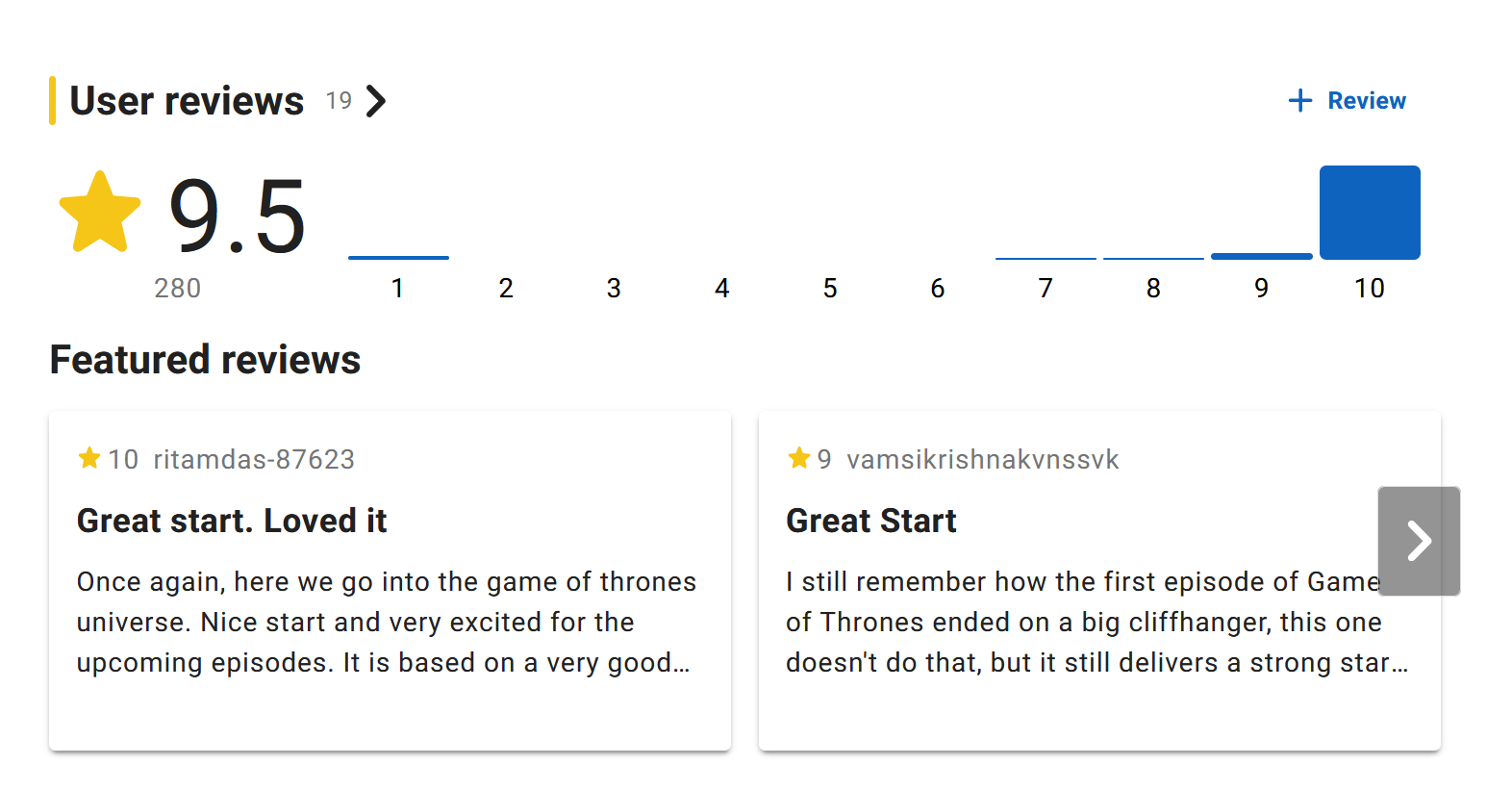Advance featured reviews with next arrow
Viewport: 1512px width, 790px height.
tap(1418, 541)
